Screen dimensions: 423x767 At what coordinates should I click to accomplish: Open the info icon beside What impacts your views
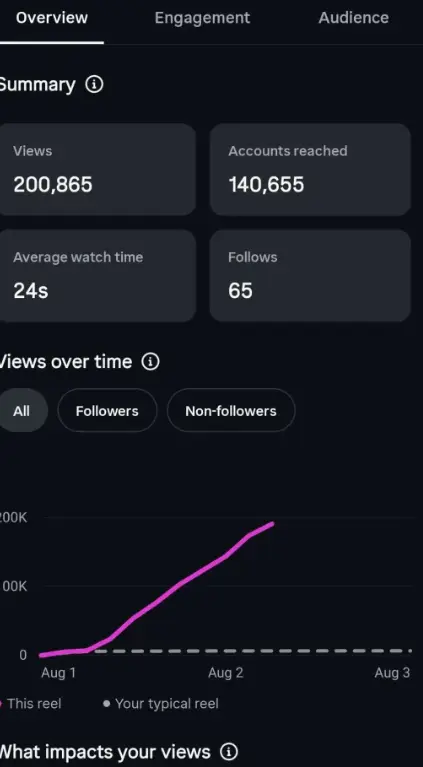tap(229, 751)
